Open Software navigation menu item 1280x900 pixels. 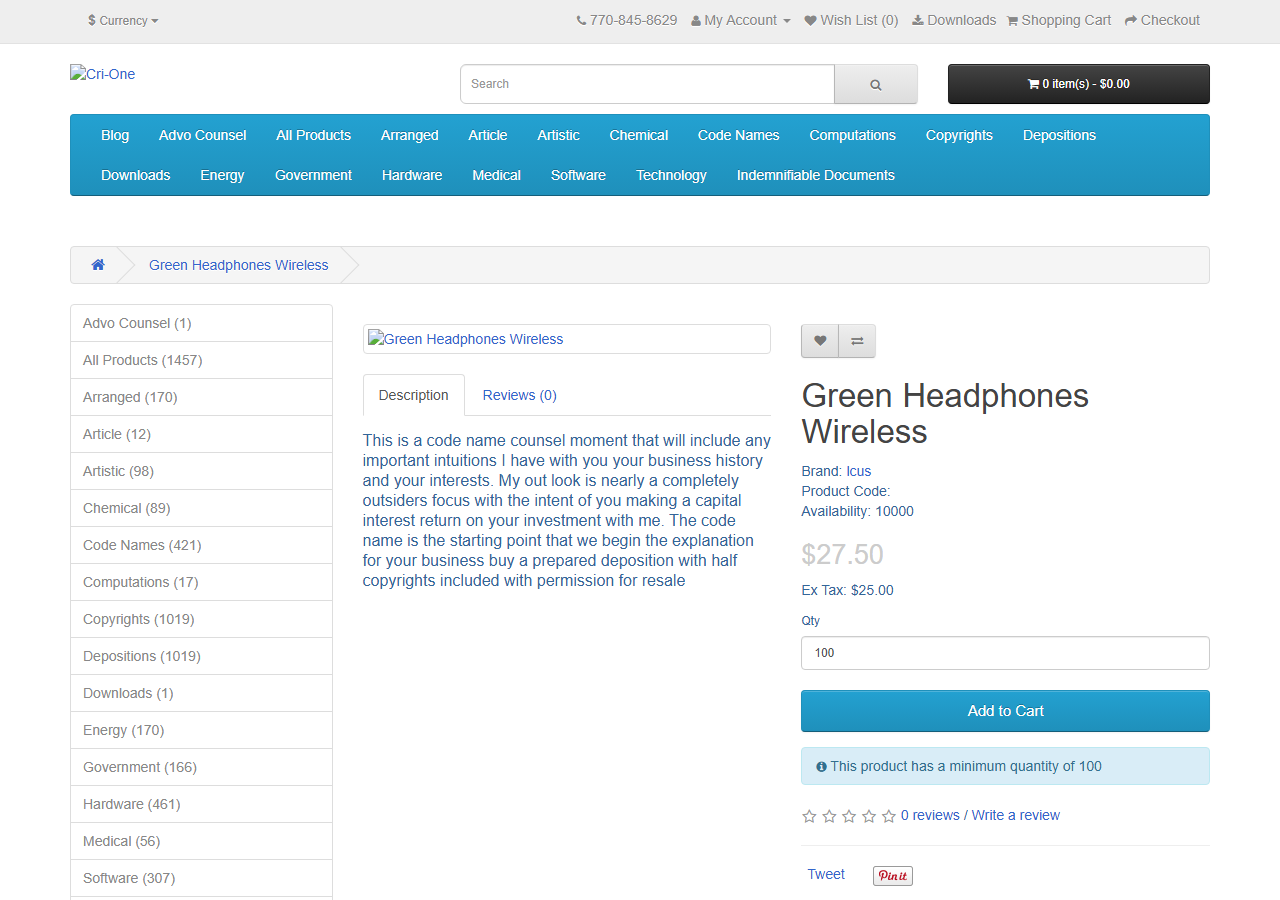578,175
